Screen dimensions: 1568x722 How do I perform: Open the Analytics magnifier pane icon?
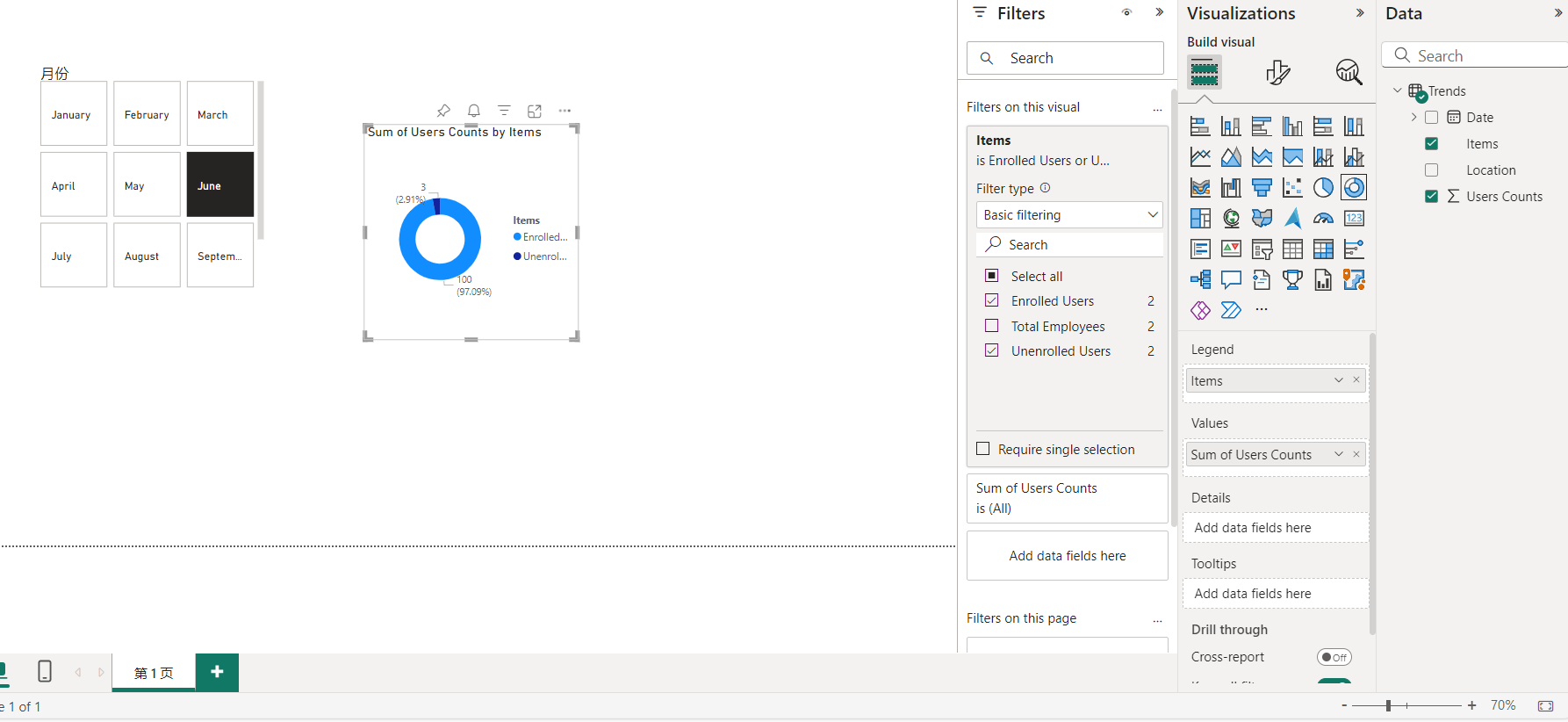pyautogui.click(x=1349, y=72)
